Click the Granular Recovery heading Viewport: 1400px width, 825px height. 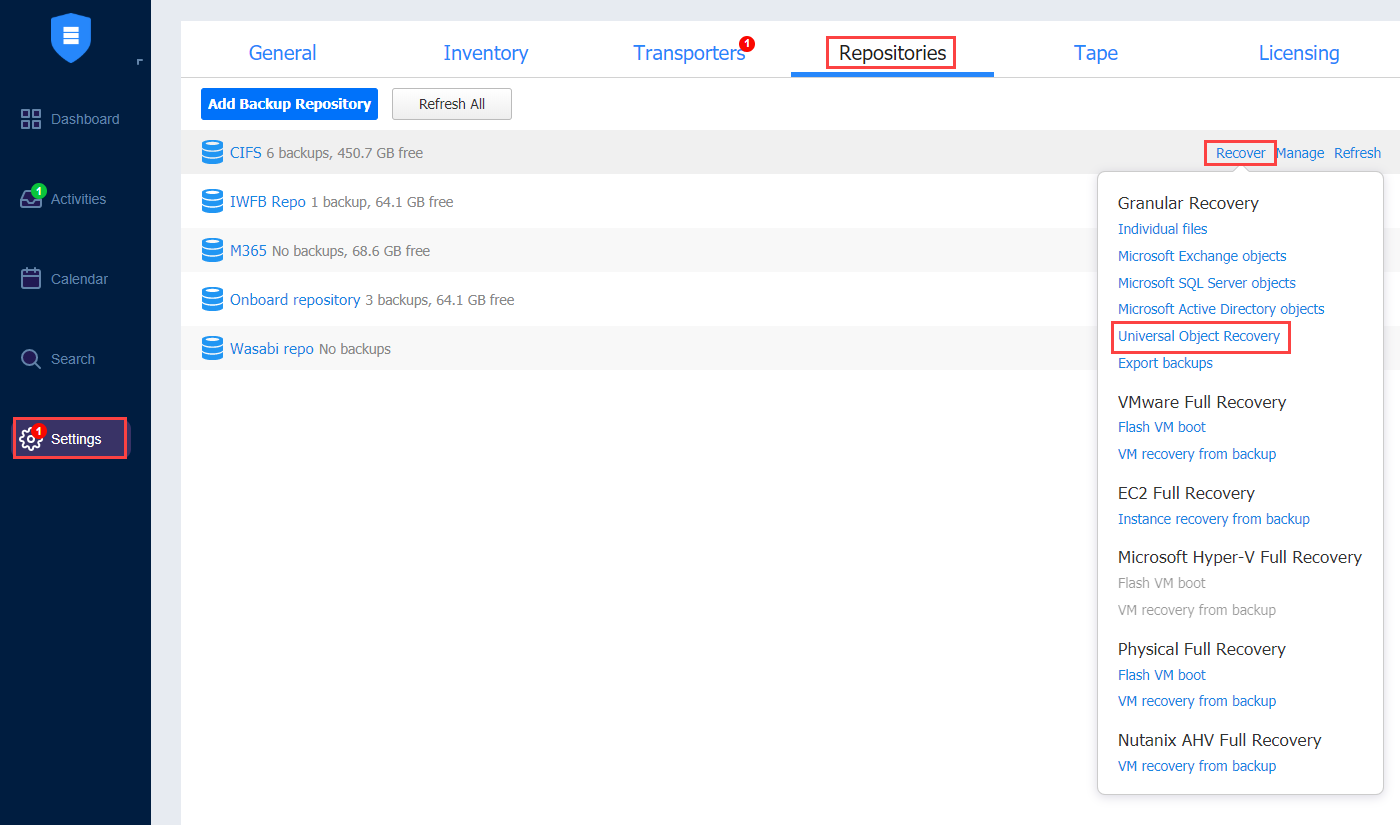pyautogui.click(x=1188, y=203)
